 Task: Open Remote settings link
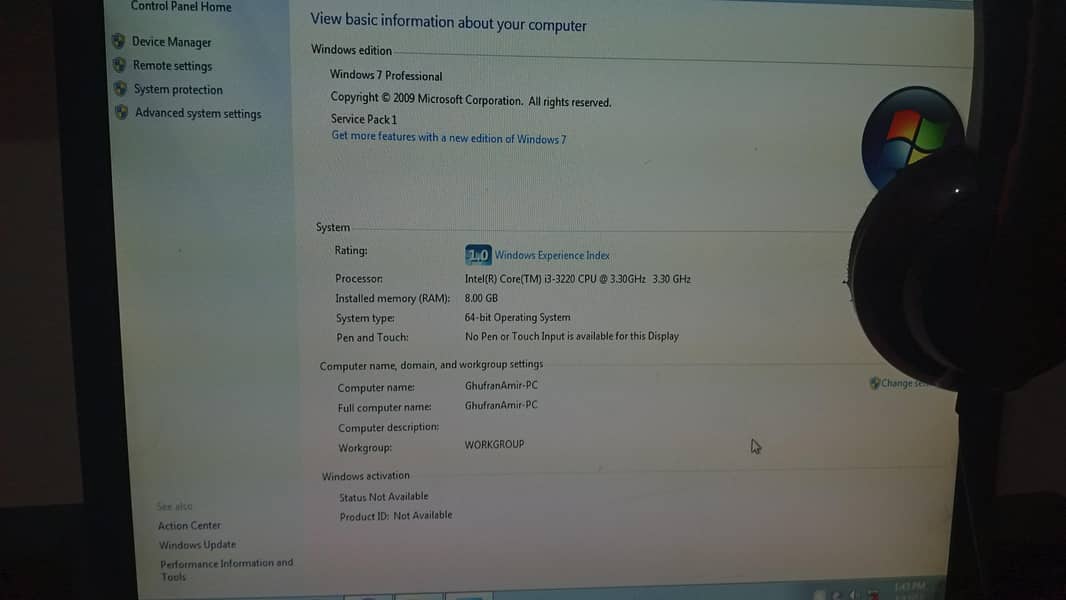[172, 66]
